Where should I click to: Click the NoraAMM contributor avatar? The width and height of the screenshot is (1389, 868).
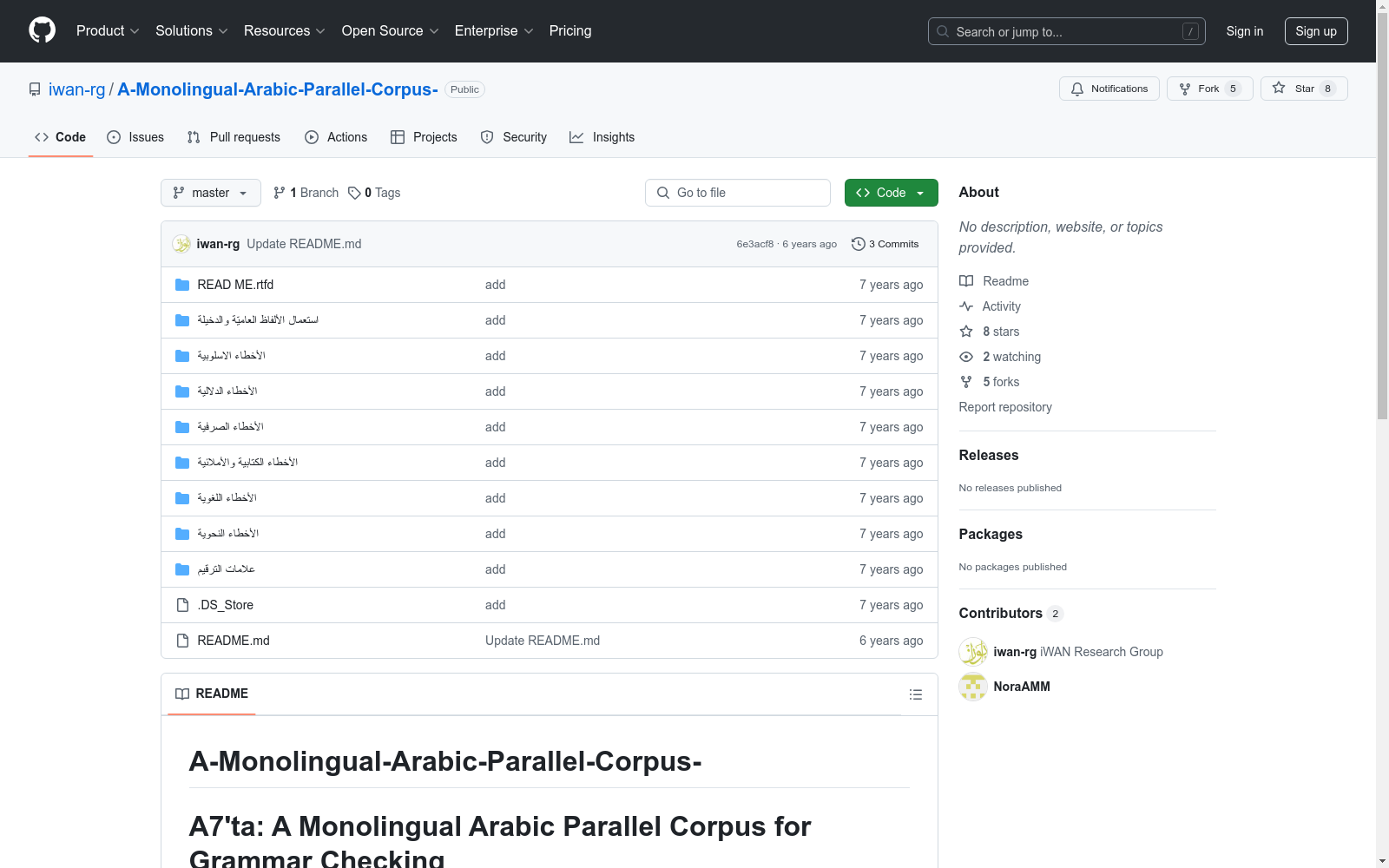coord(973,687)
